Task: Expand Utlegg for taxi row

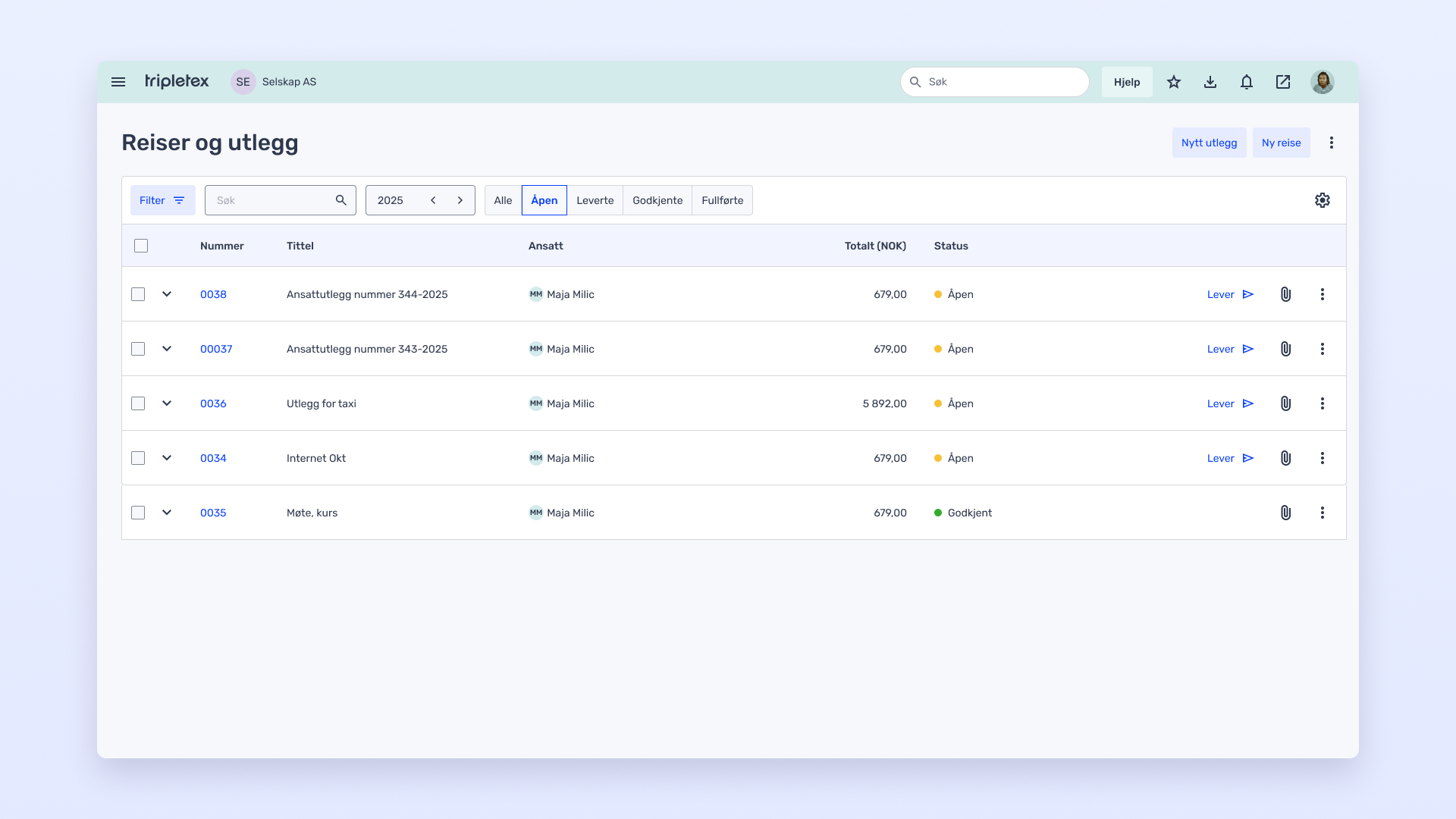Action: (167, 403)
